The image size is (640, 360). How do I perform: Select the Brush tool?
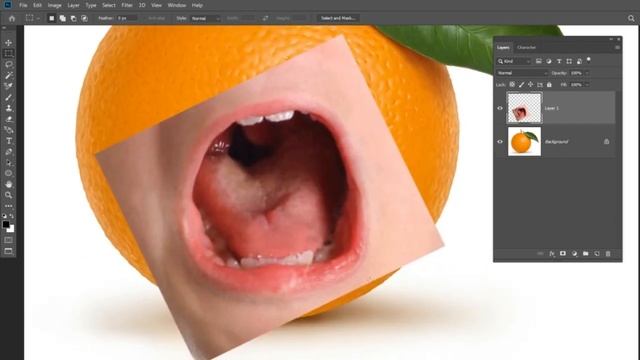pyautogui.click(x=9, y=97)
